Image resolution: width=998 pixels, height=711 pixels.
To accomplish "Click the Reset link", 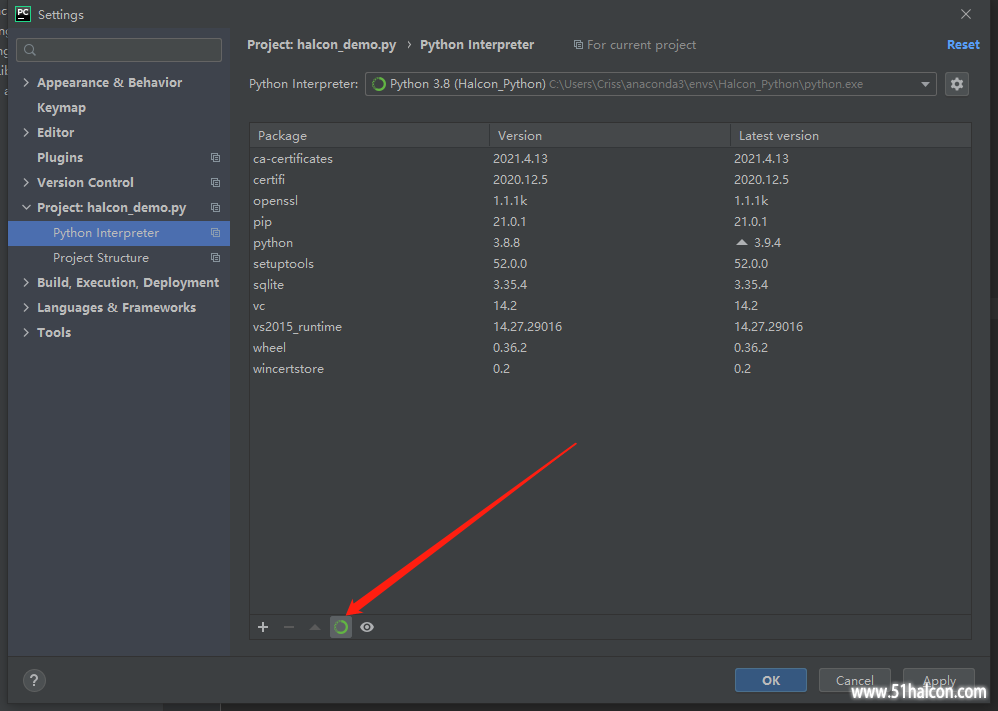I will [963, 45].
